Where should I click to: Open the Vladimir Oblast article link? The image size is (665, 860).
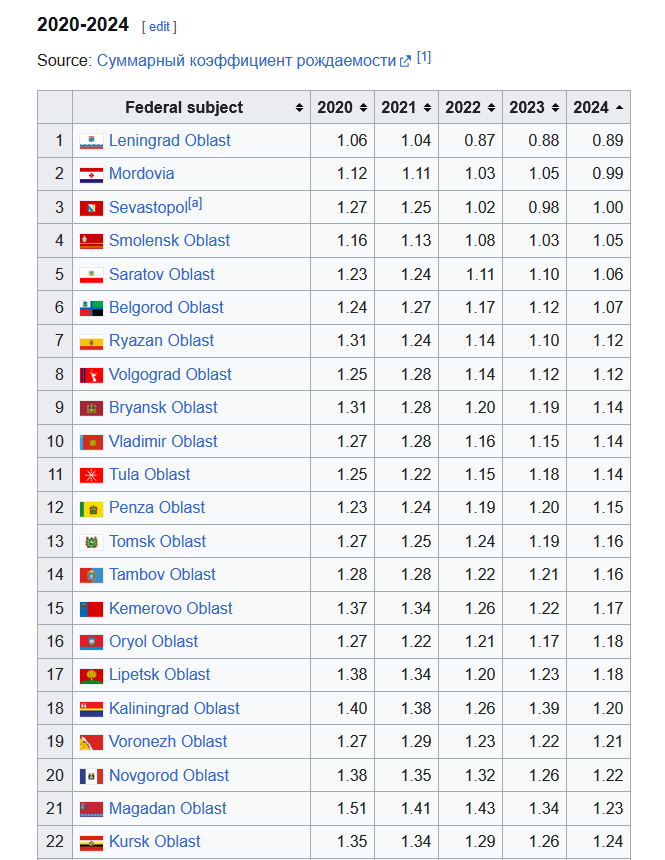[163, 441]
